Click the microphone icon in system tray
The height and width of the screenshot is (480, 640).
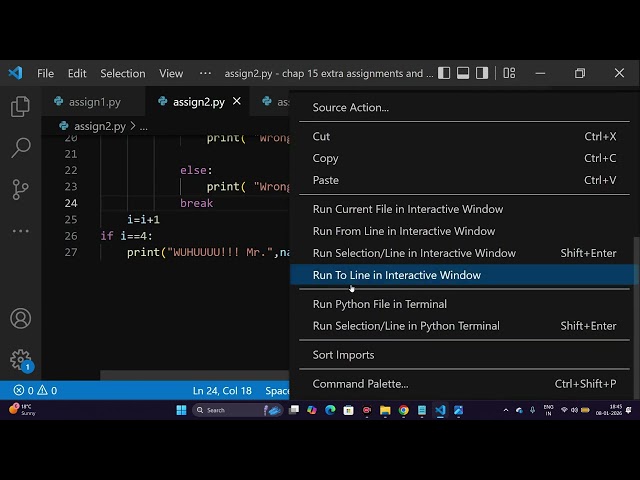coord(533,410)
